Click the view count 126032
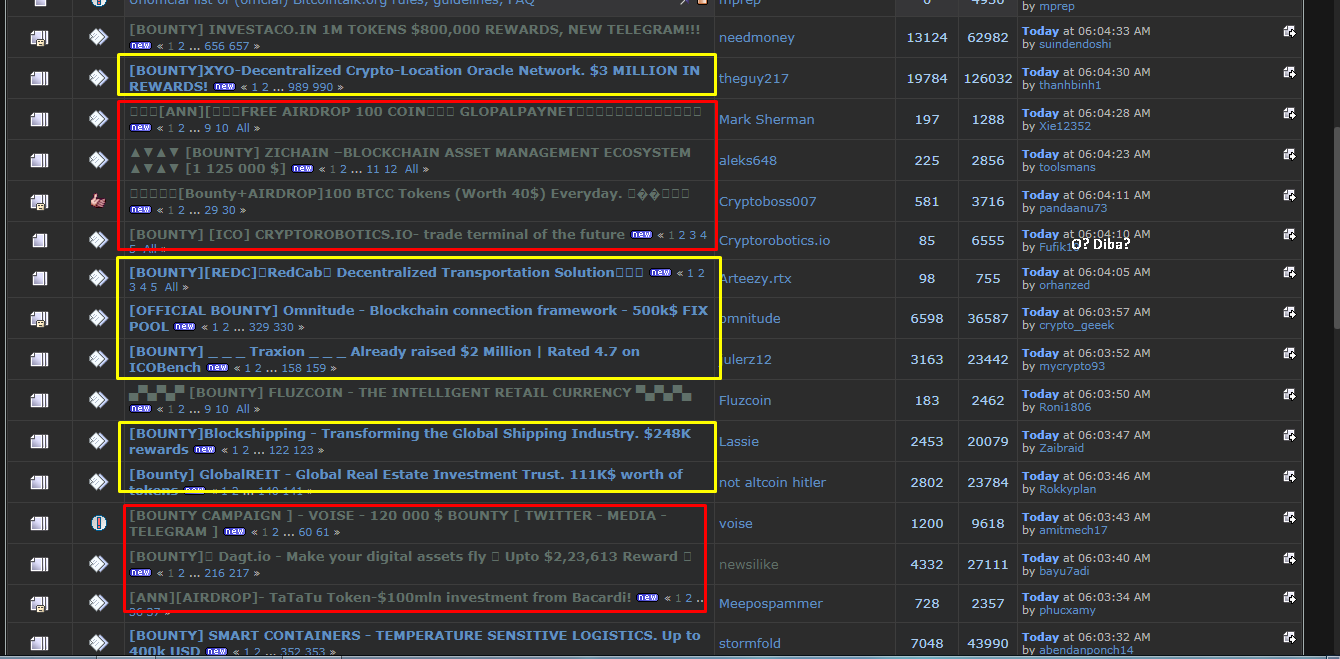Viewport: 1340px width, 659px height. [x=988, y=78]
